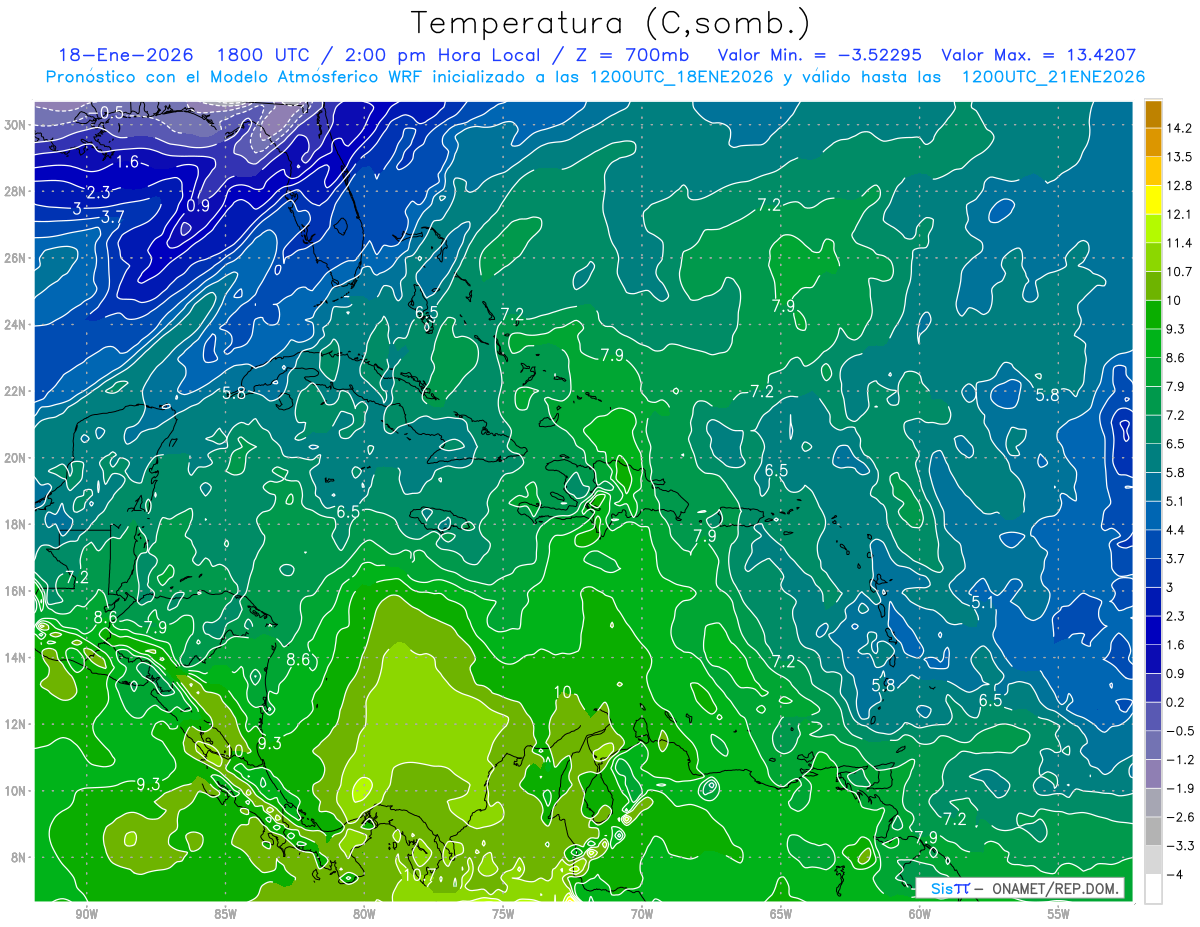Click the "1.6" contour label on map
This screenshot has height=927, width=1200.
[x=127, y=162]
